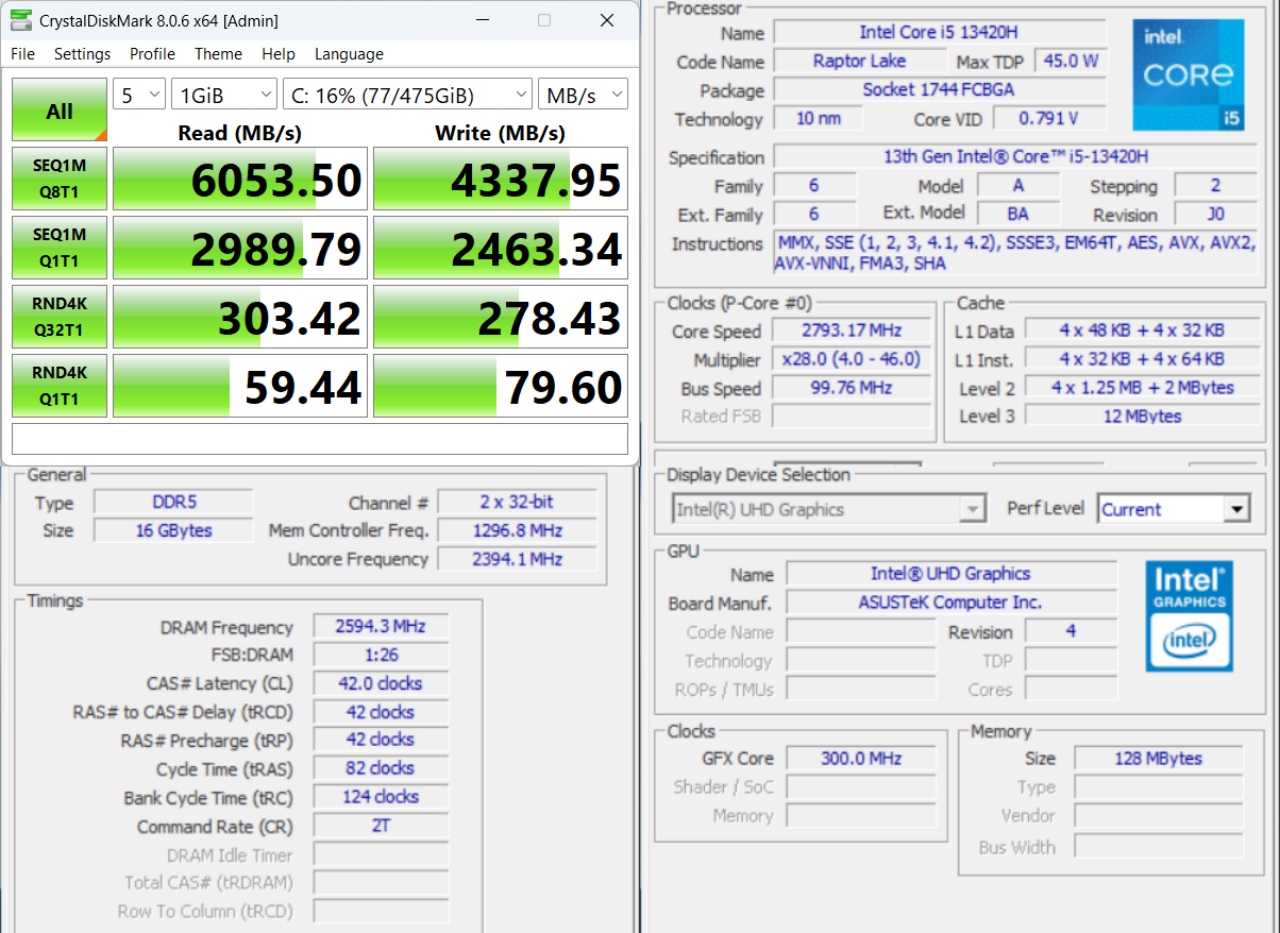Open the Theme menu
The width and height of the screenshot is (1280, 933).
coord(218,54)
